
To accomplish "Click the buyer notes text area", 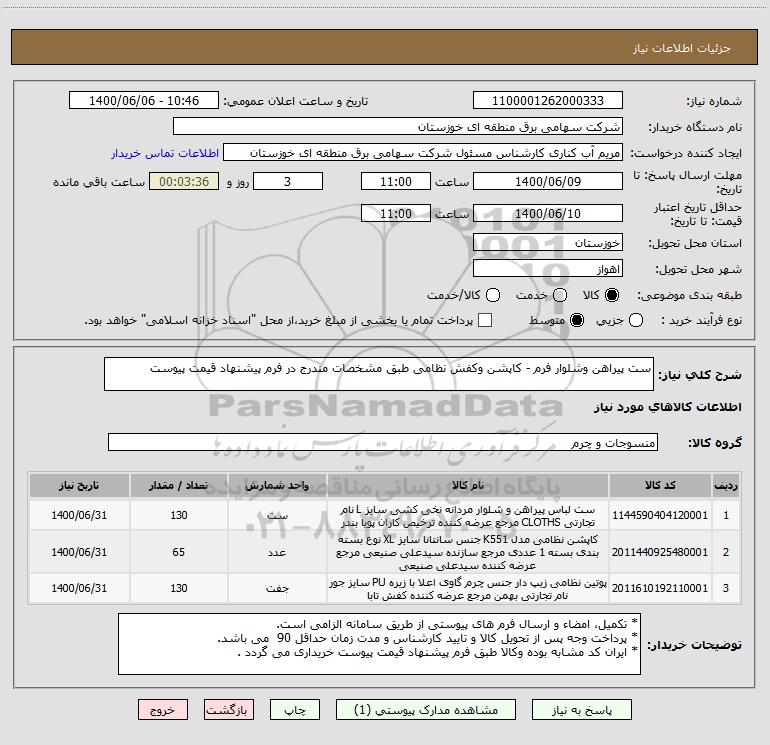I will (x=380, y=644).
